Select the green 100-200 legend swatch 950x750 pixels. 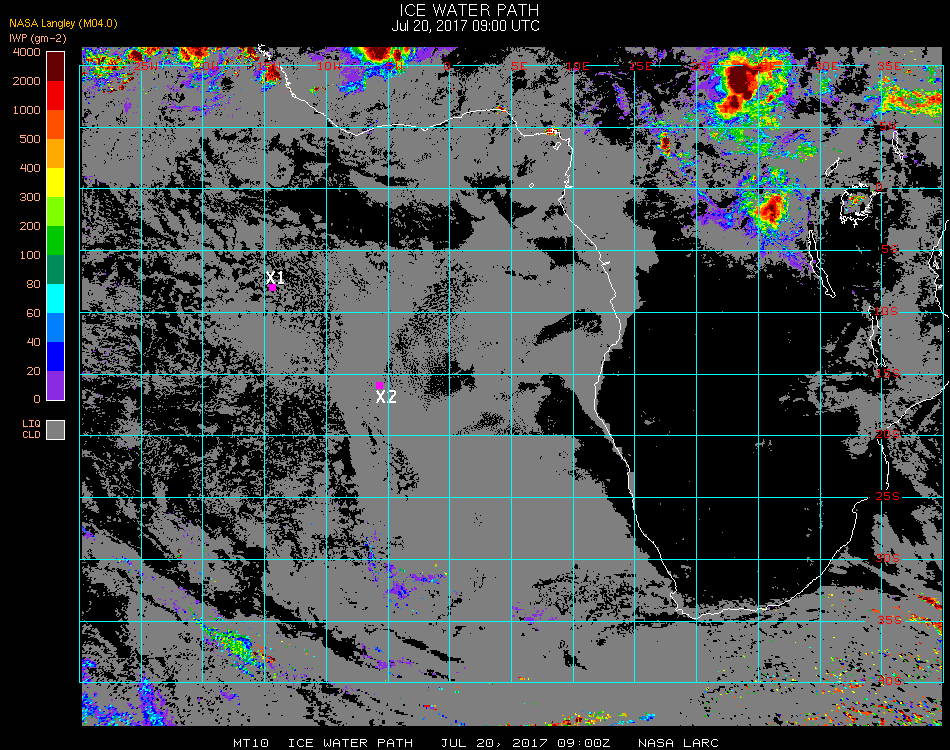pos(56,241)
